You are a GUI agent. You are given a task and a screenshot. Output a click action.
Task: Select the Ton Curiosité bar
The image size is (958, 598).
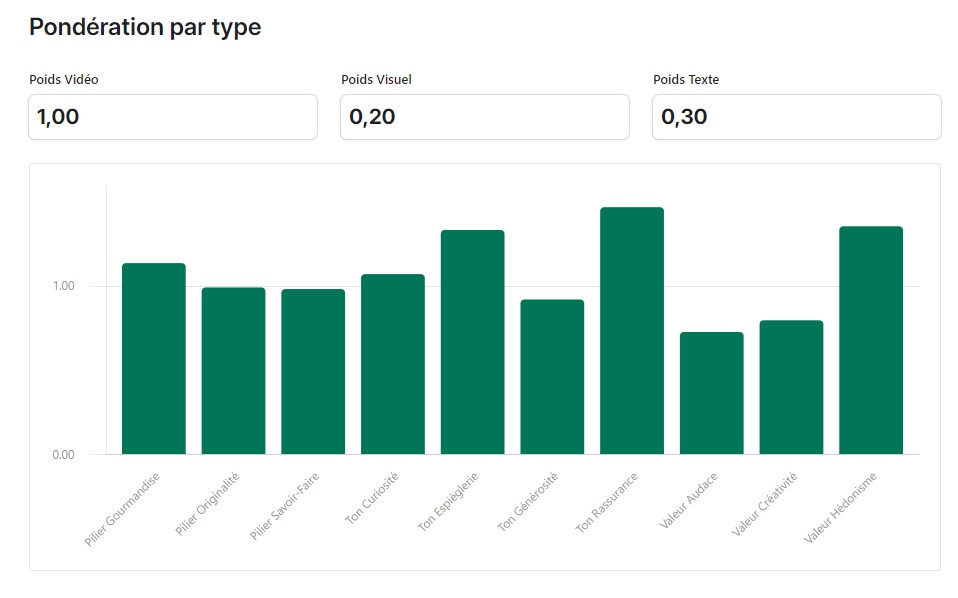point(393,364)
